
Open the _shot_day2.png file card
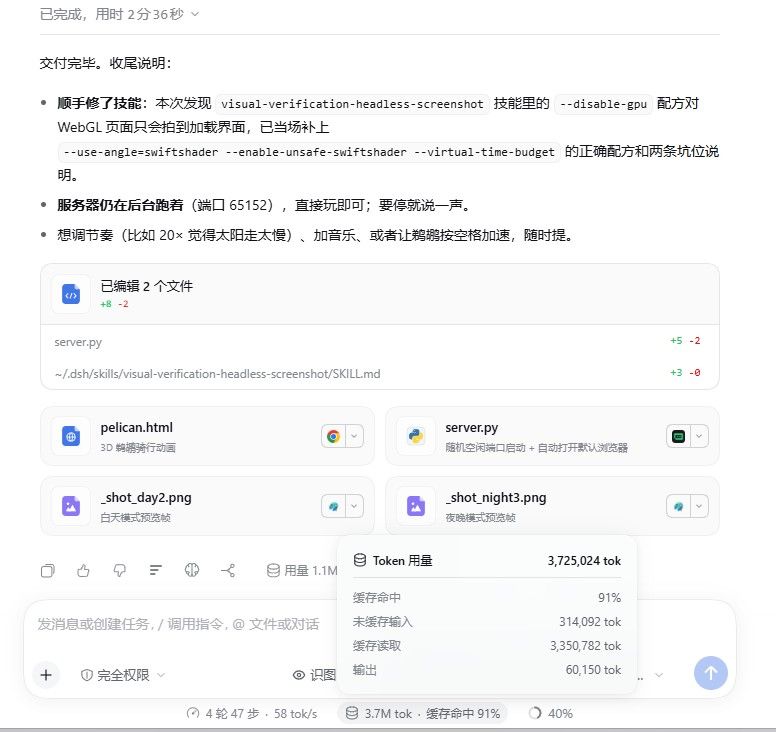point(207,506)
